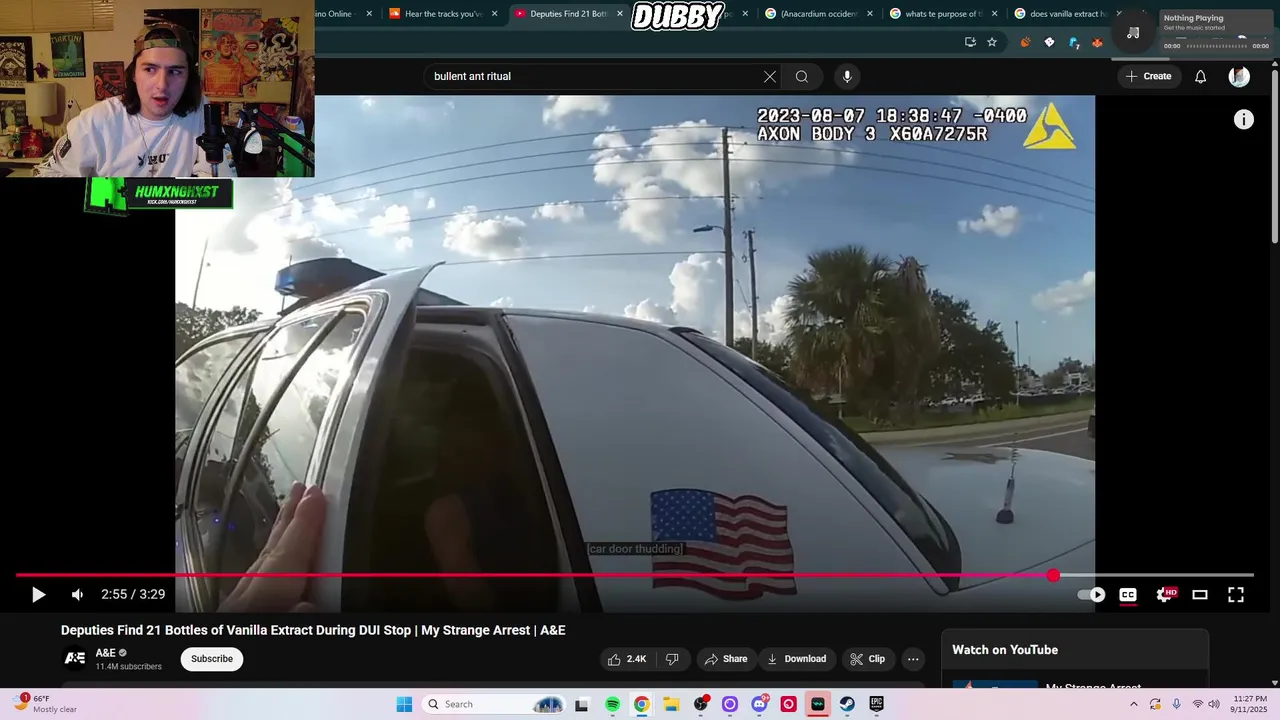Click the Download button
The height and width of the screenshot is (720, 1280).
click(797, 659)
